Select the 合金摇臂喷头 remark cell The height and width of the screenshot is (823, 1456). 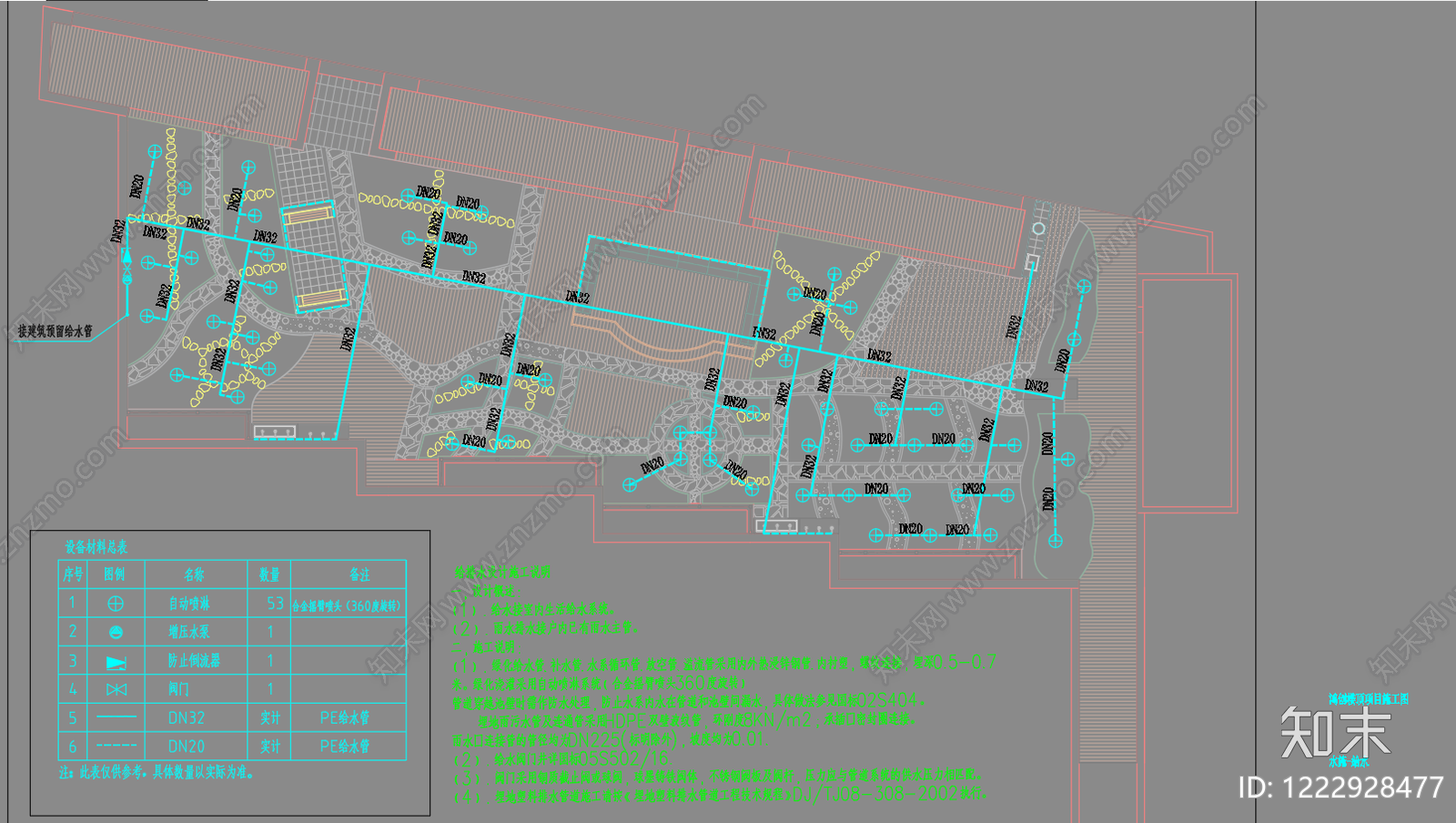(346, 605)
